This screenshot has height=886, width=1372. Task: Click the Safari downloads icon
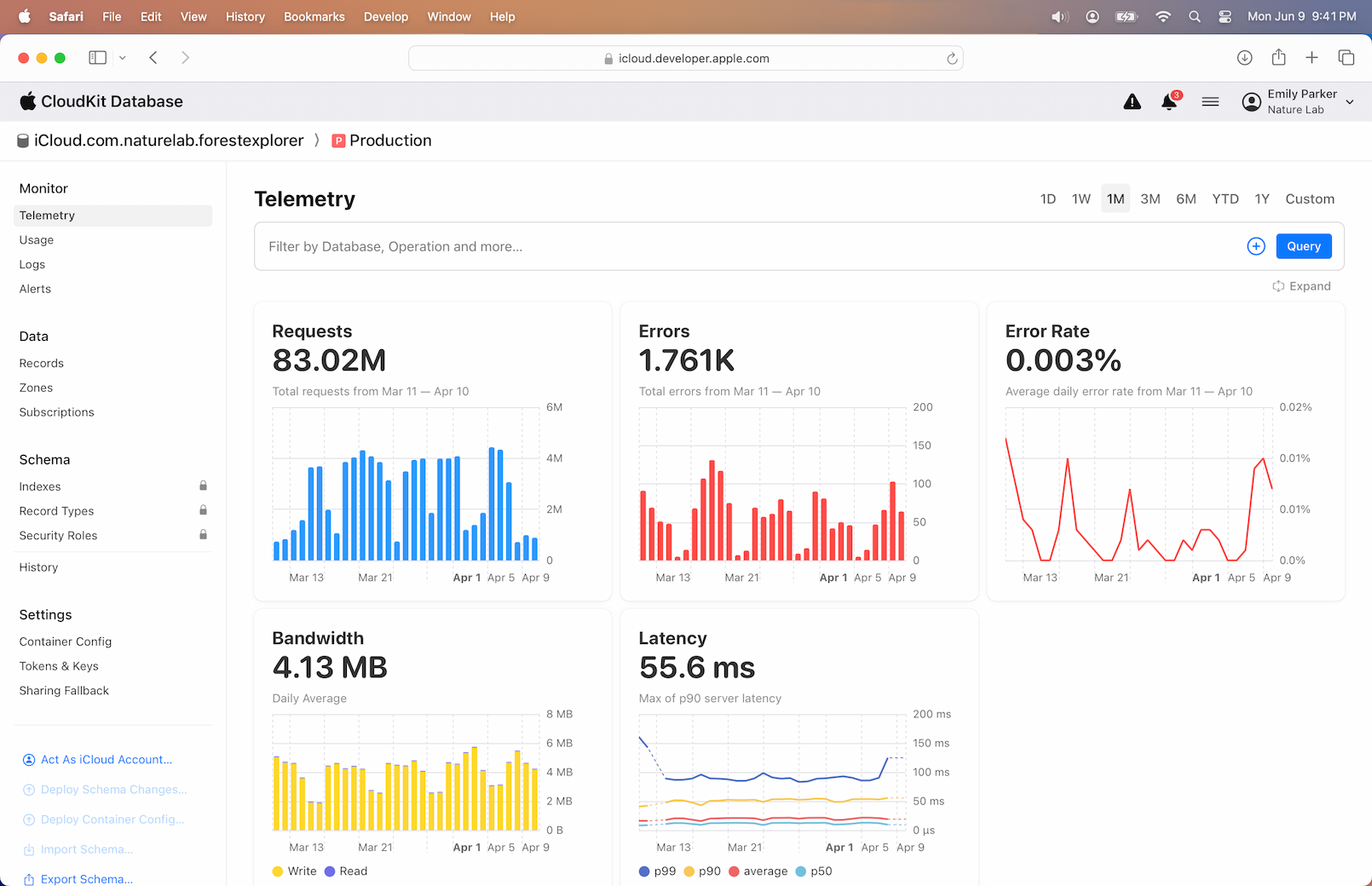tap(1244, 58)
